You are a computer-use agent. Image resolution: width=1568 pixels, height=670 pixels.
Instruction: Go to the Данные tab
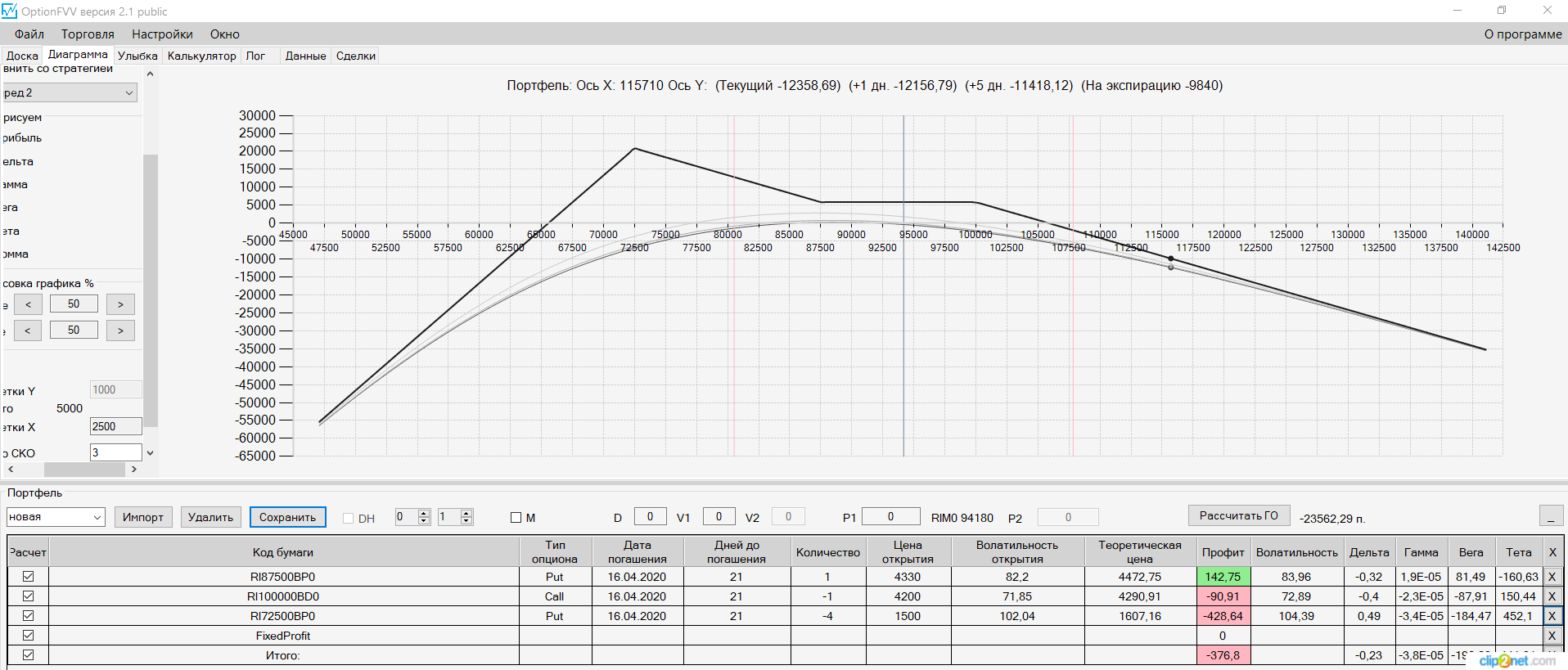(x=305, y=56)
